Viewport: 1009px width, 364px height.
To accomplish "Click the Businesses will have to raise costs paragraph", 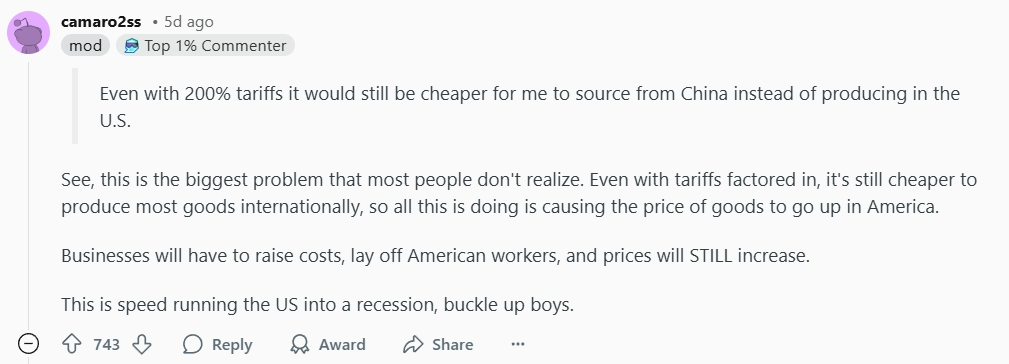I will [436, 256].
